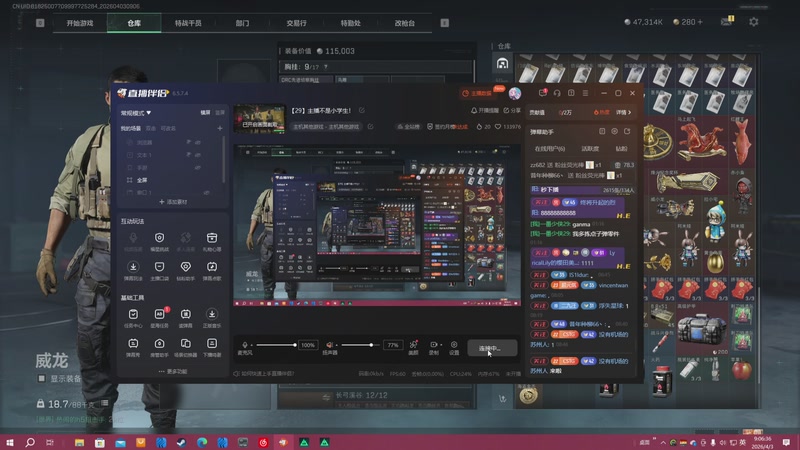Viewport: 800px width, 450px height.
Task: Click the 全站榜 ranking button
Action: coord(408,127)
